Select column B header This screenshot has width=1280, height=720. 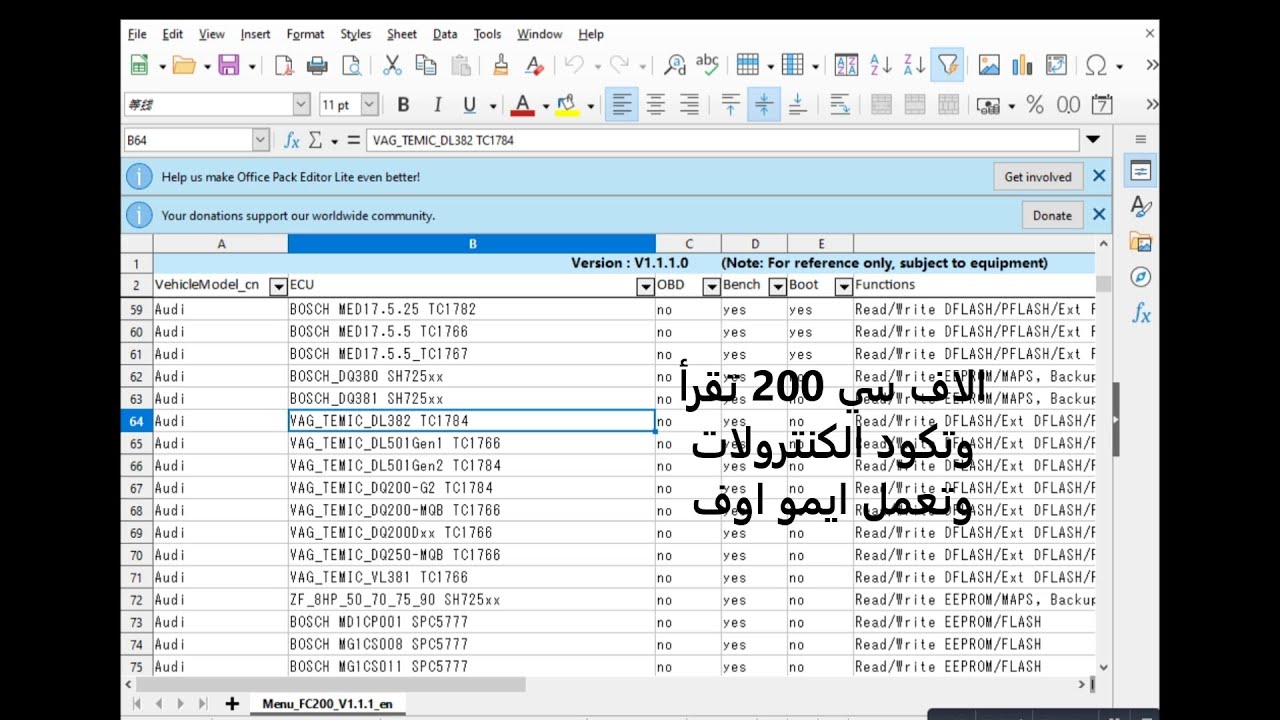click(x=472, y=244)
